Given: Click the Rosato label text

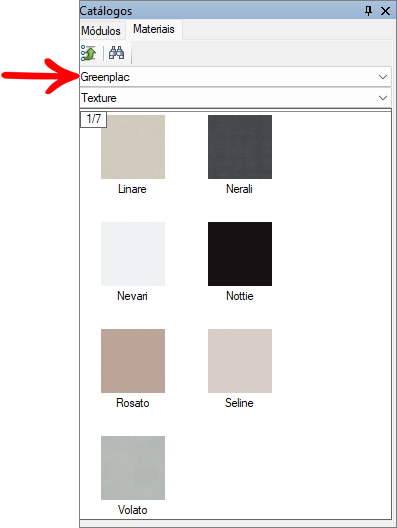Looking at the screenshot, I should tap(133, 403).
